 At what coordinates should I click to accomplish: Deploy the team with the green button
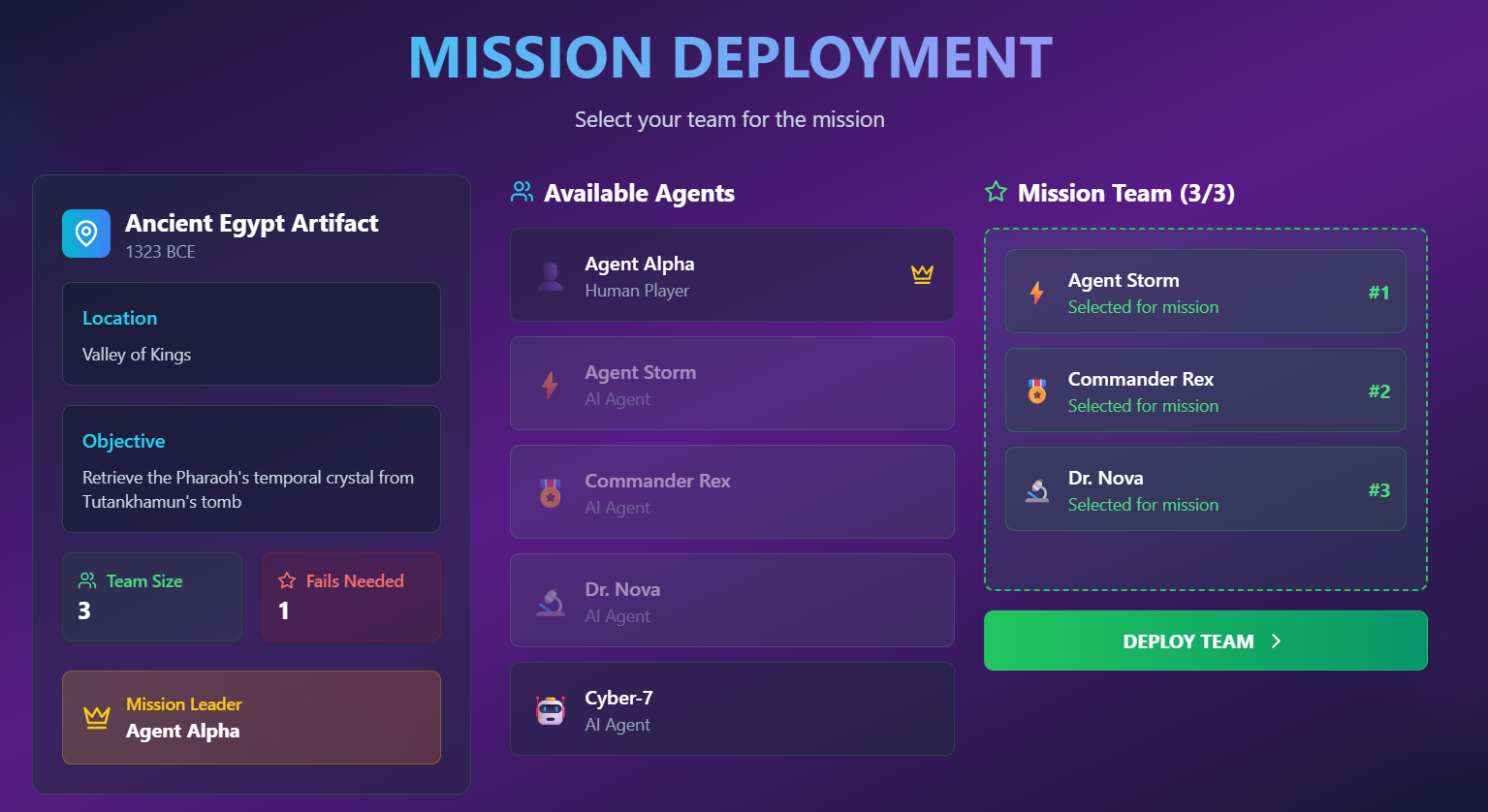pyautogui.click(x=1206, y=640)
